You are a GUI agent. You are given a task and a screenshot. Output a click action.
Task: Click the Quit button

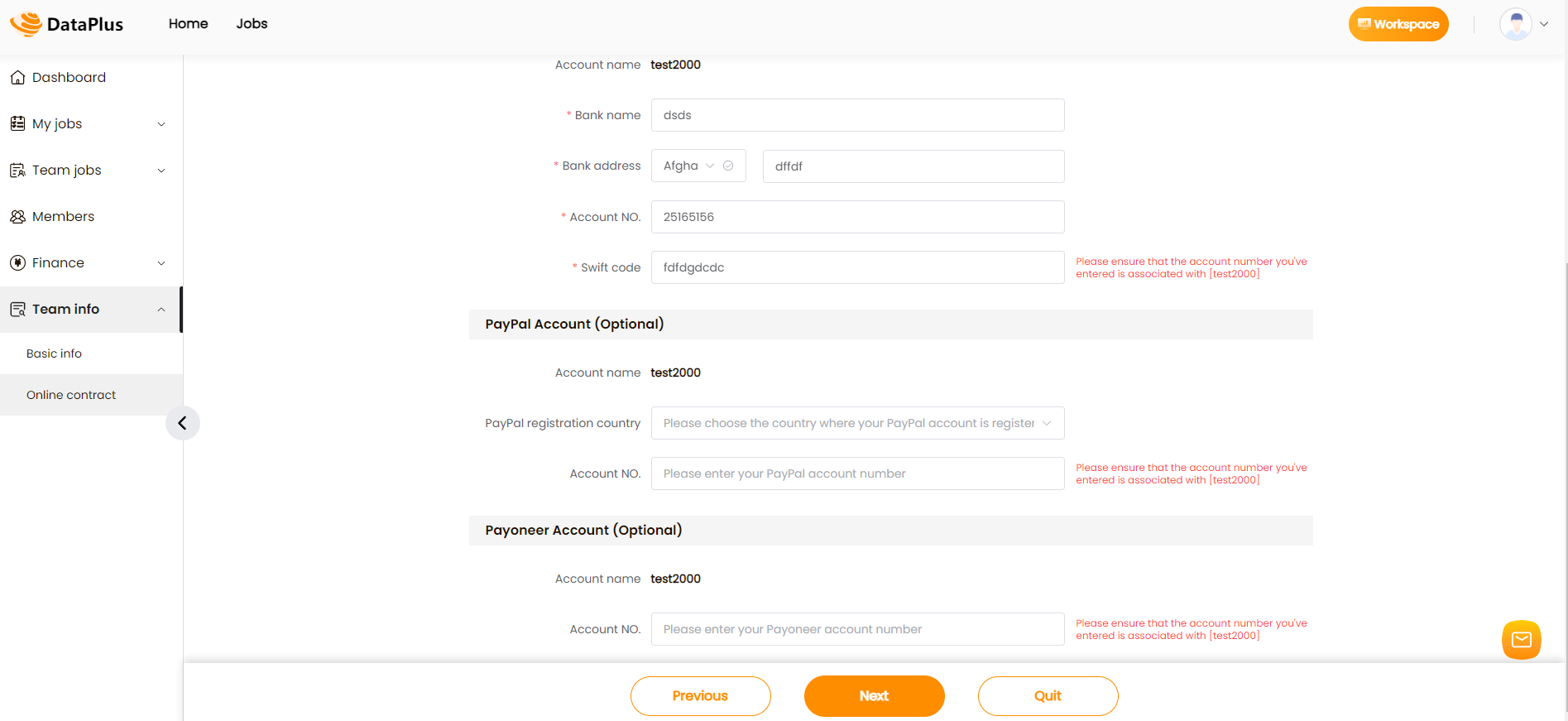1048,696
